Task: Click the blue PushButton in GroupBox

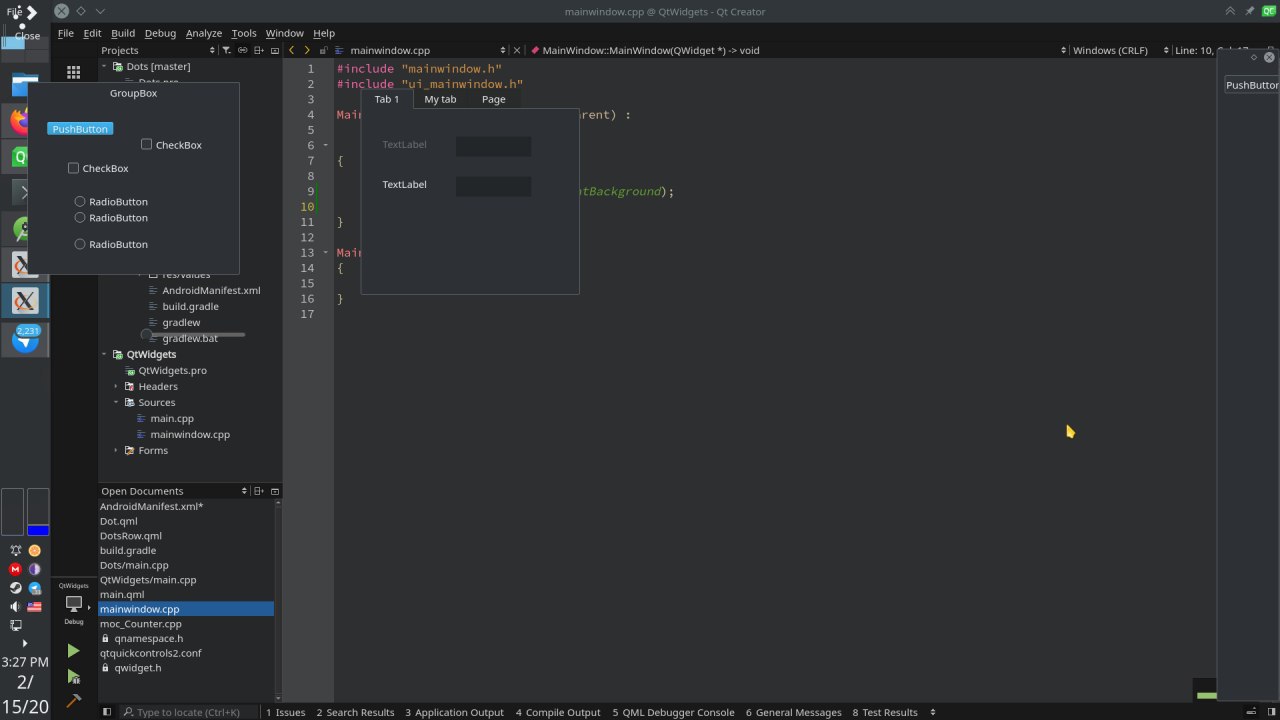Action: pyautogui.click(x=80, y=129)
